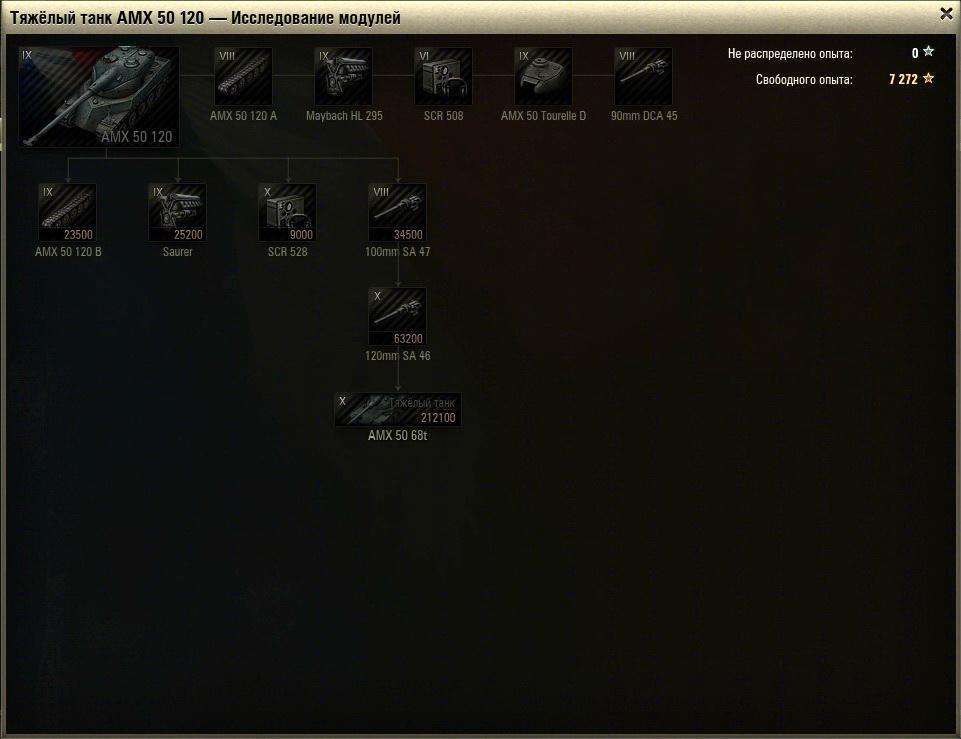Screen dimensions: 961x739
Task: Research the AMX 50 120 B suspension
Action: tap(67, 213)
